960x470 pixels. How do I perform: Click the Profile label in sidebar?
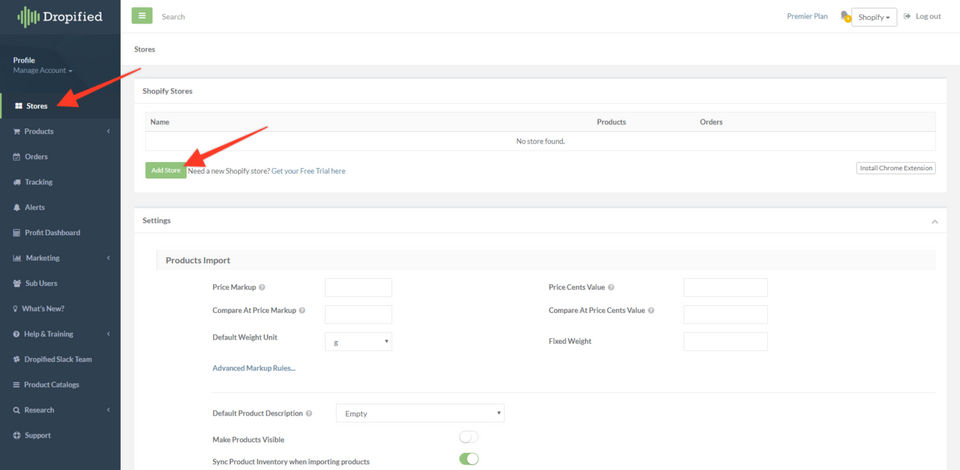coord(24,60)
